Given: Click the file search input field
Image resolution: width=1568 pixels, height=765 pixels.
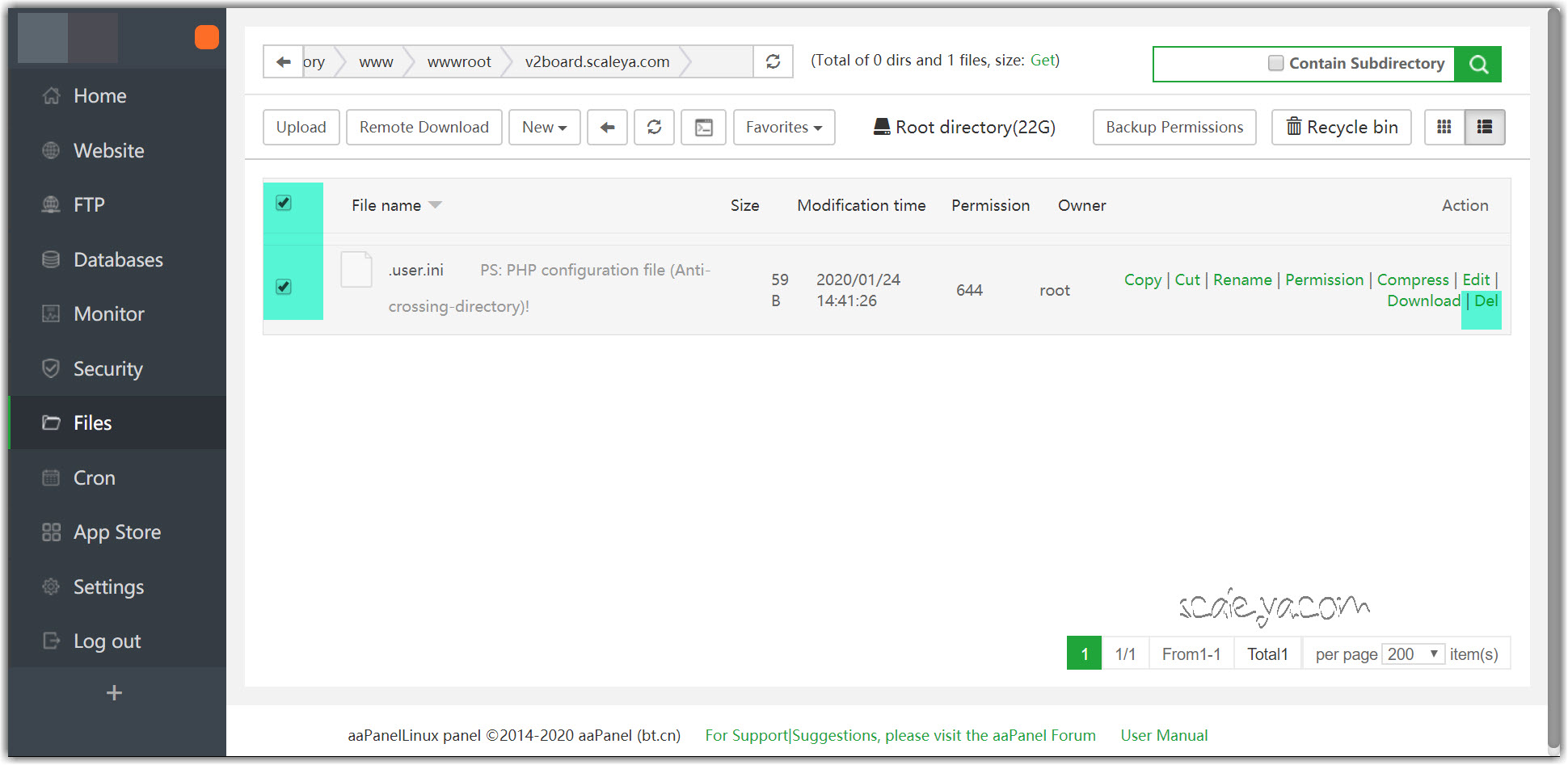Looking at the screenshot, I should 1208,64.
